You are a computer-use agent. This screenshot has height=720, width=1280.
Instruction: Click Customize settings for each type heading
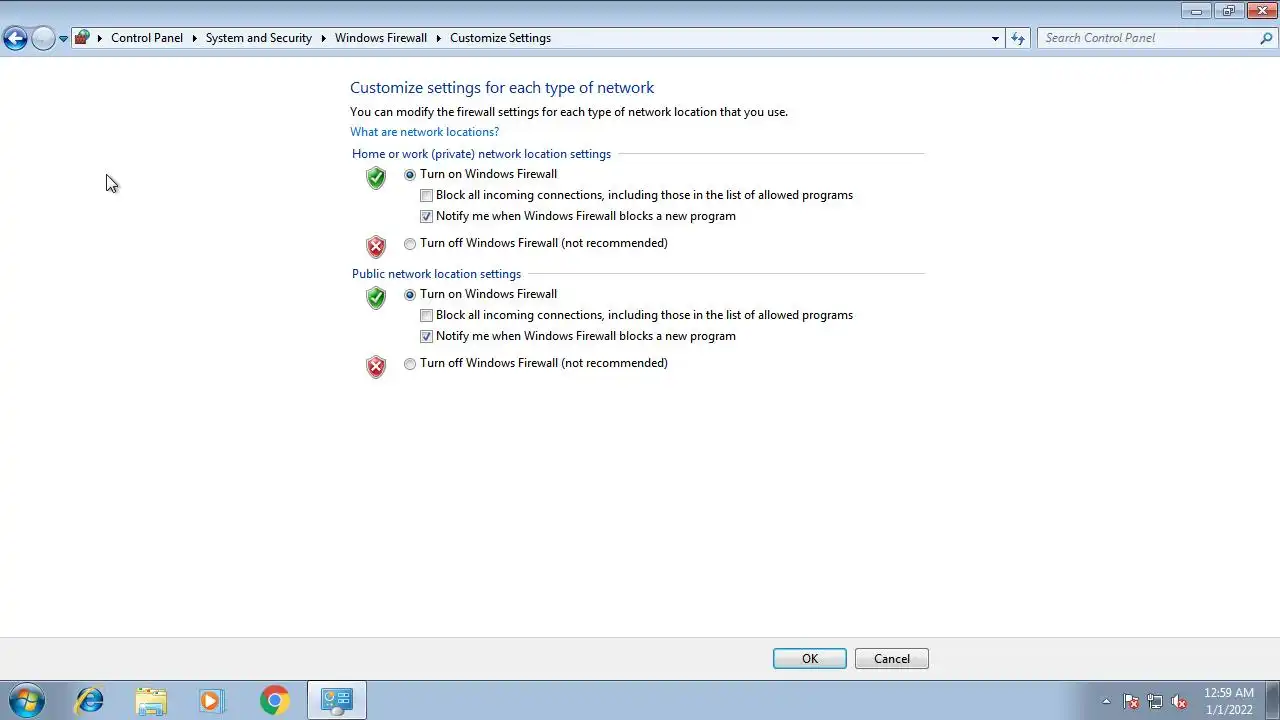tap(502, 88)
